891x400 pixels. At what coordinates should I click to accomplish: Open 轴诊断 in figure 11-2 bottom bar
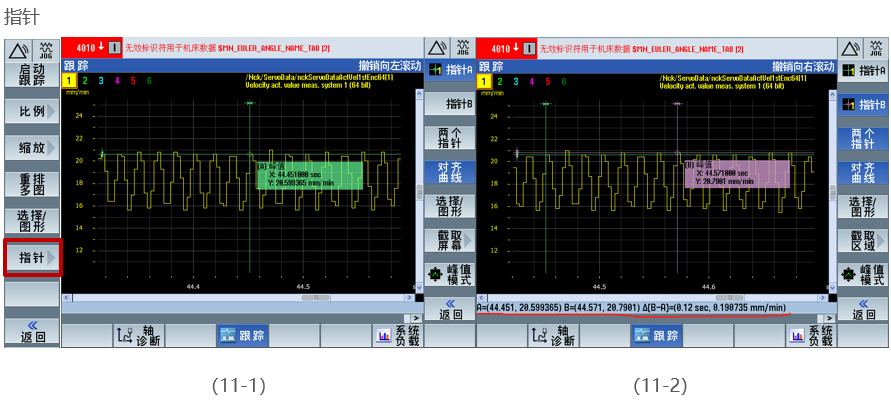coord(554,336)
